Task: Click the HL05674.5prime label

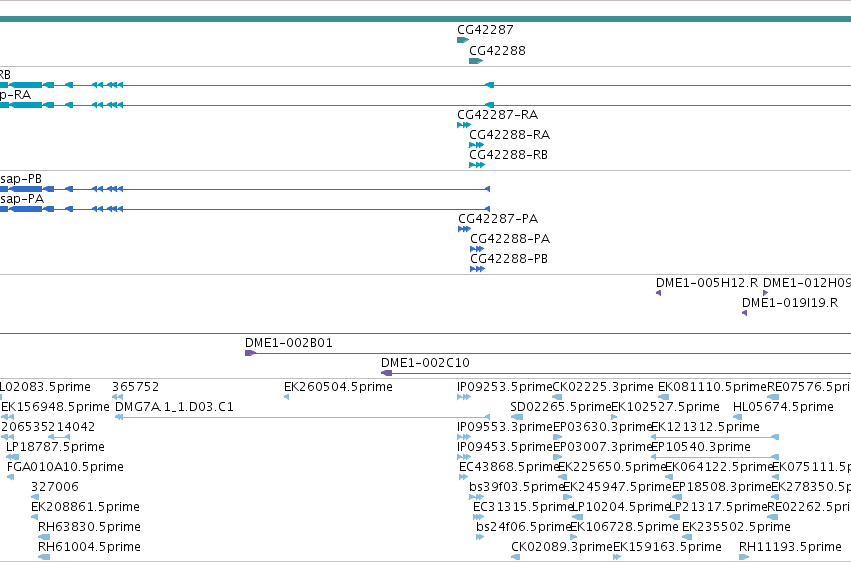Action: [x=783, y=407]
